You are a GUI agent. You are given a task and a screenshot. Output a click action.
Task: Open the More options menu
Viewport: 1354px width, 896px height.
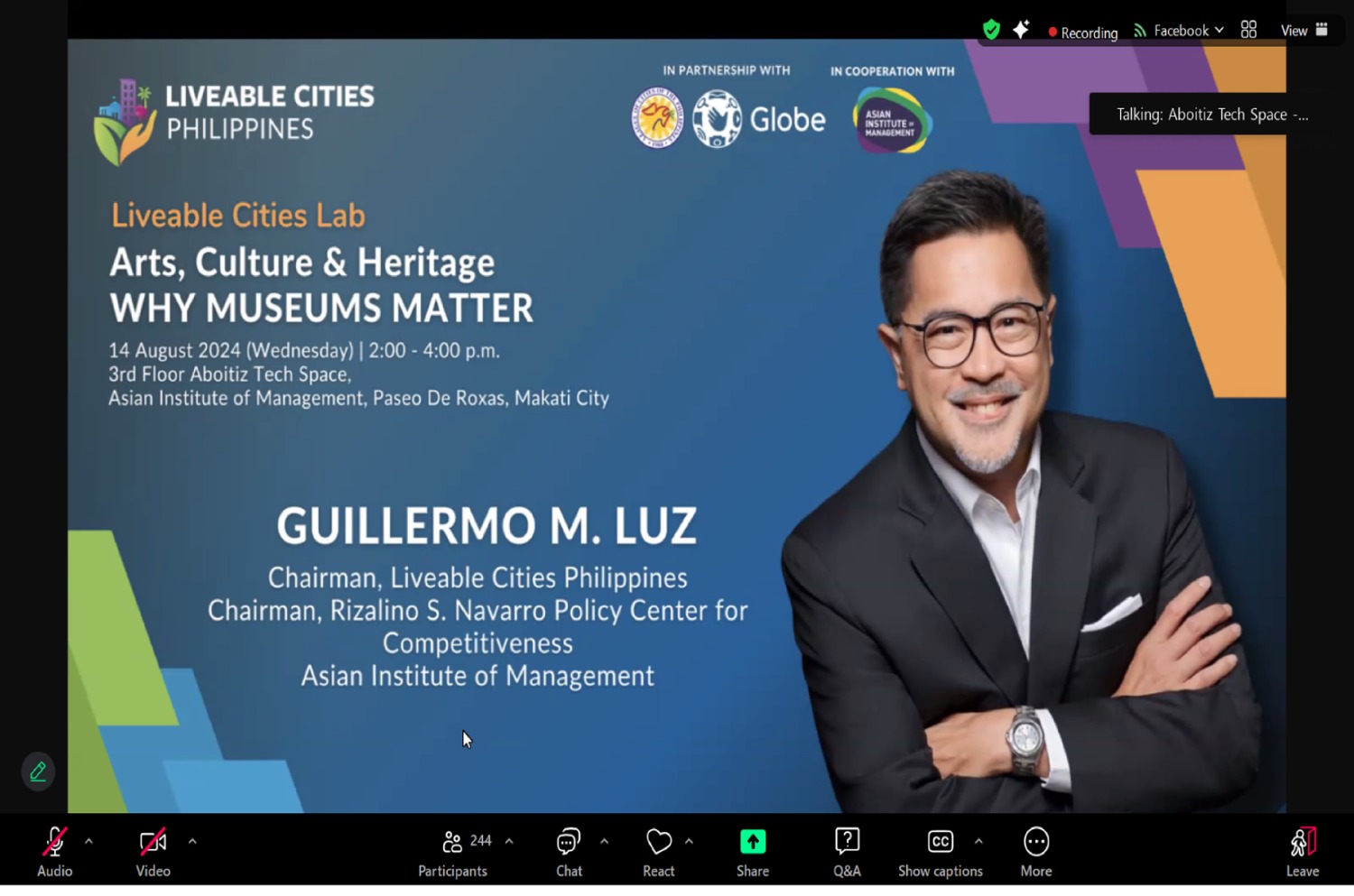[1036, 851]
